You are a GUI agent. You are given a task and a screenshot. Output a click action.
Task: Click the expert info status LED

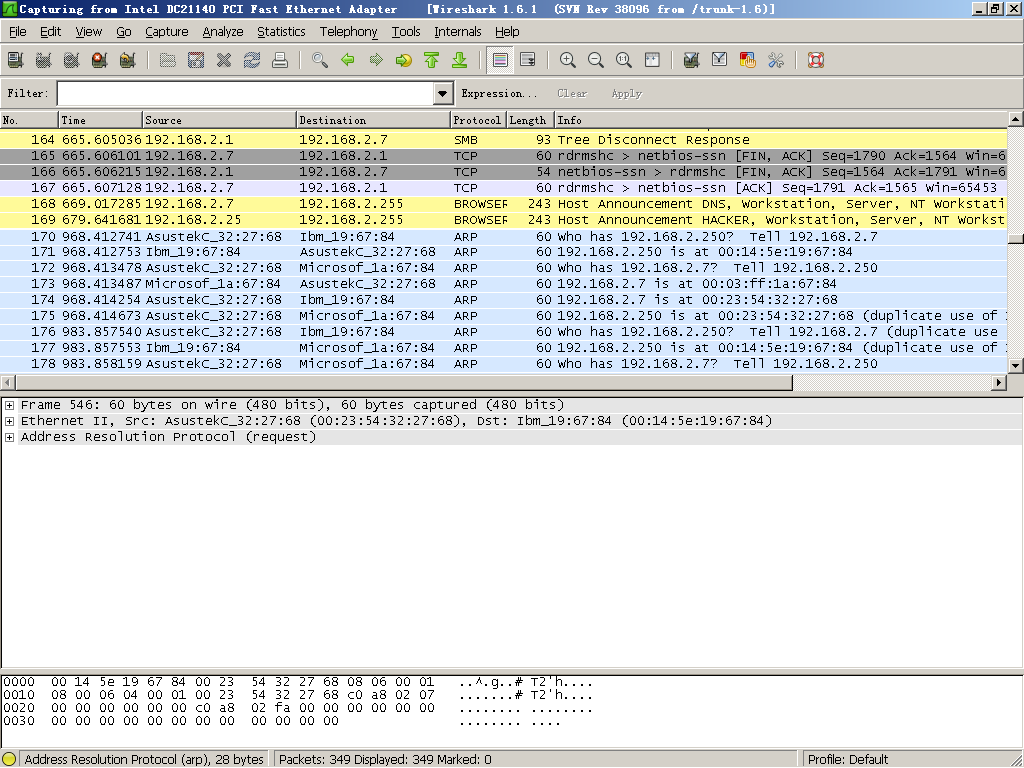pos(9,760)
